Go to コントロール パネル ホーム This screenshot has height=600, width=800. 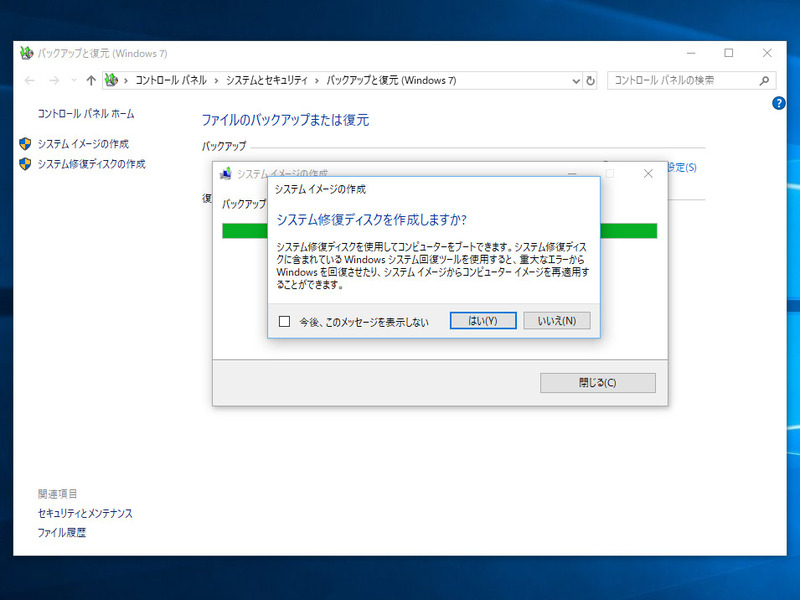[x=86, y=114]
